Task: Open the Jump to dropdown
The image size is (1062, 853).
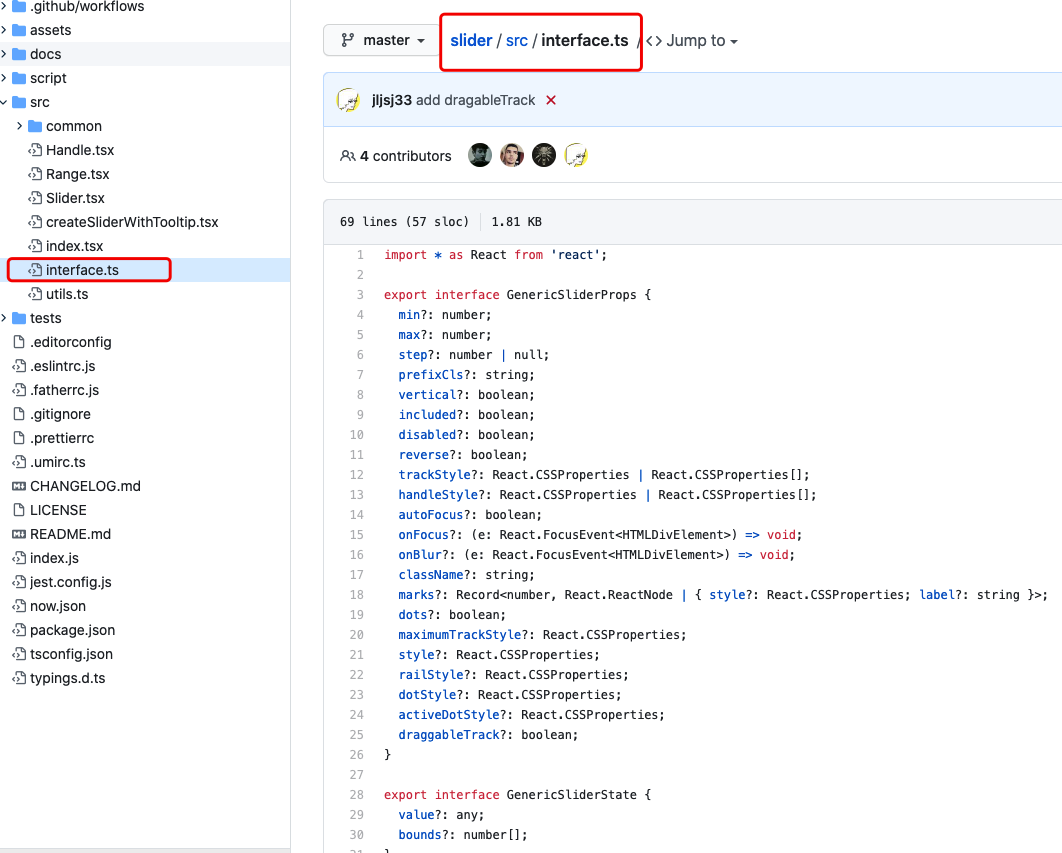Action: click(692, 41)
